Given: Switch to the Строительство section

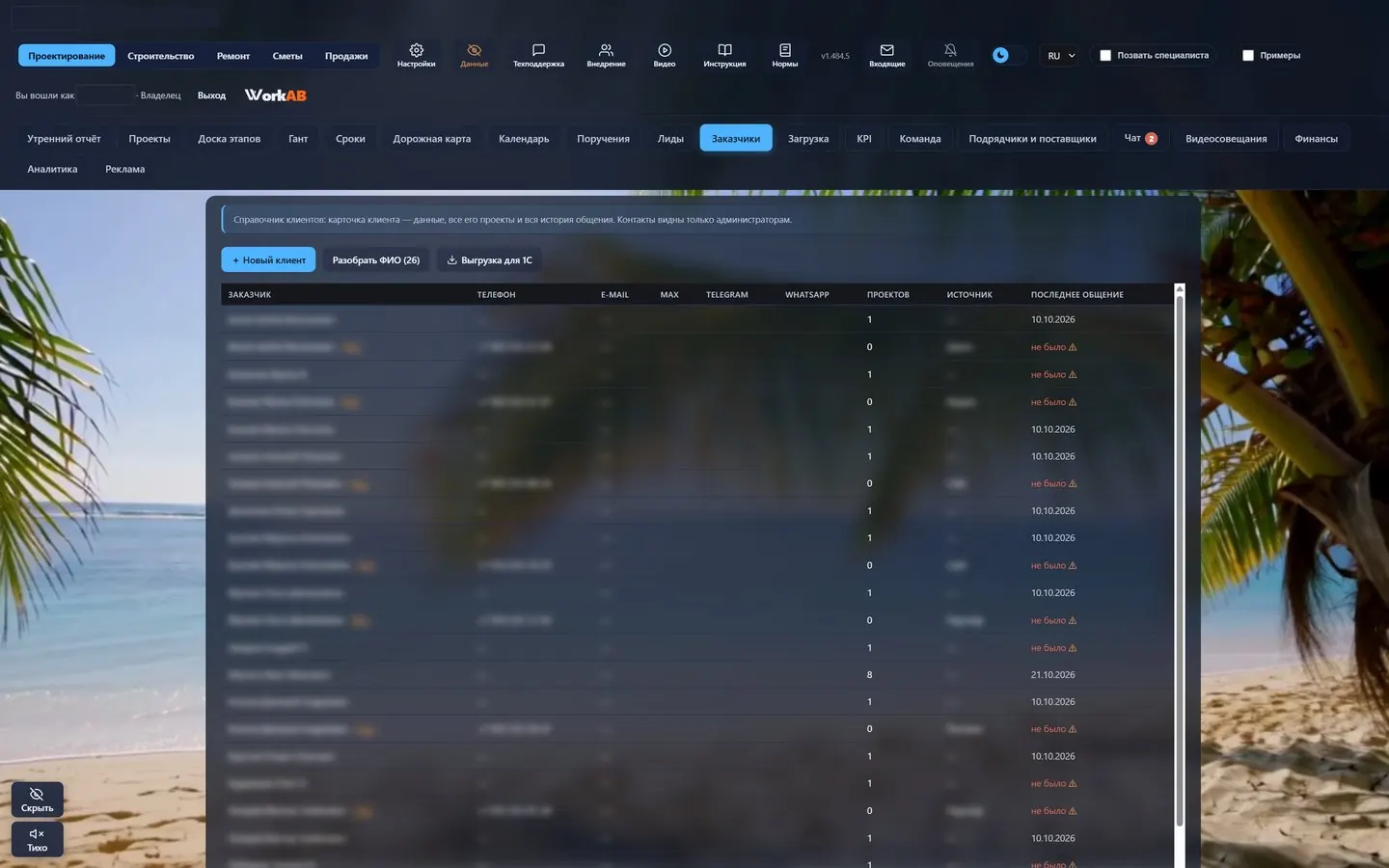Looking at the screenshot, I should click(x=160, y=56).
